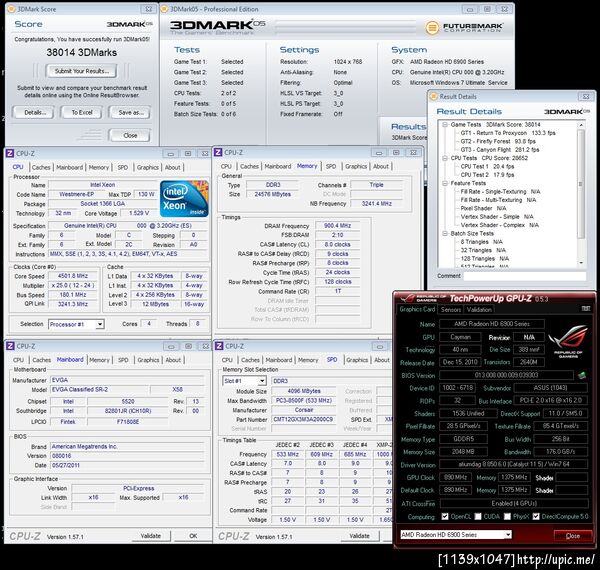Toggle the DirectCompute 5.0 checkbox
600x570 pixels.
point(536,516)
